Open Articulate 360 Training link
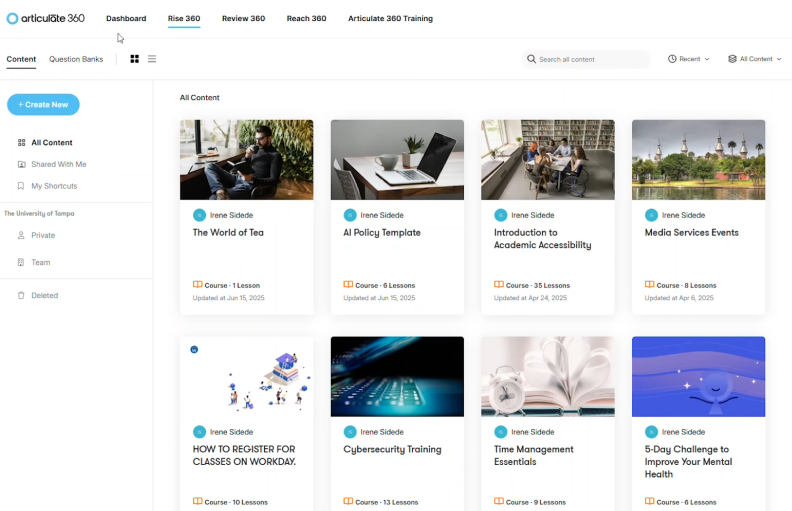 [x=390, y=18]
